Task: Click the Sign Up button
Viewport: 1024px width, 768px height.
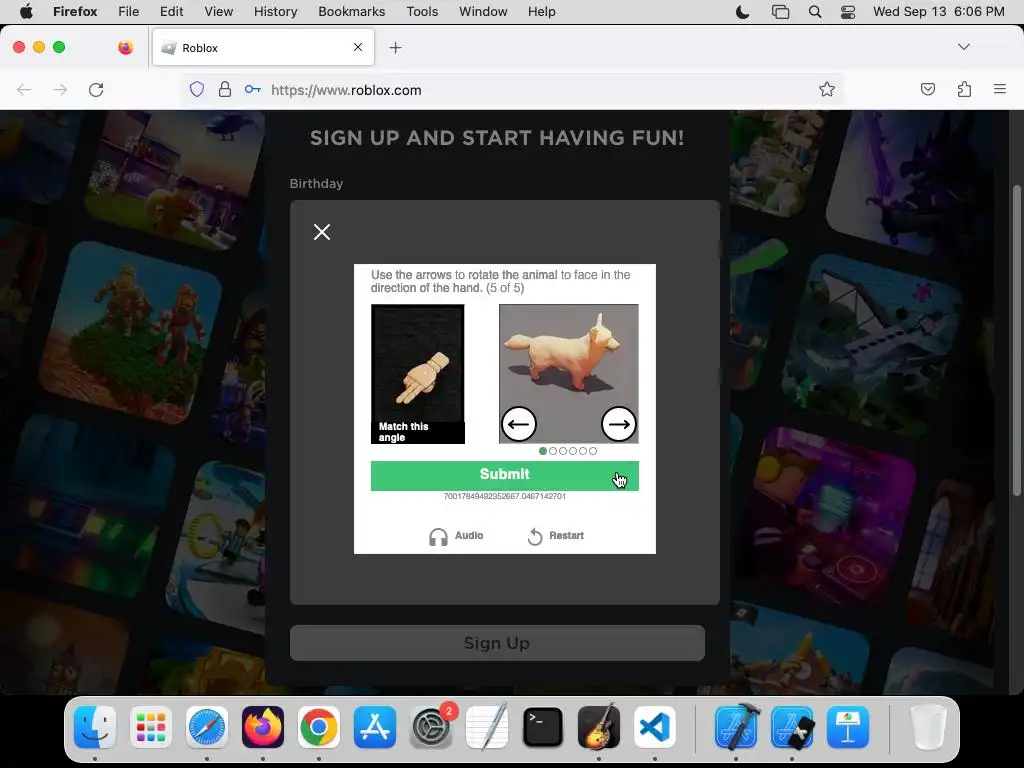Action: [497, 643]
